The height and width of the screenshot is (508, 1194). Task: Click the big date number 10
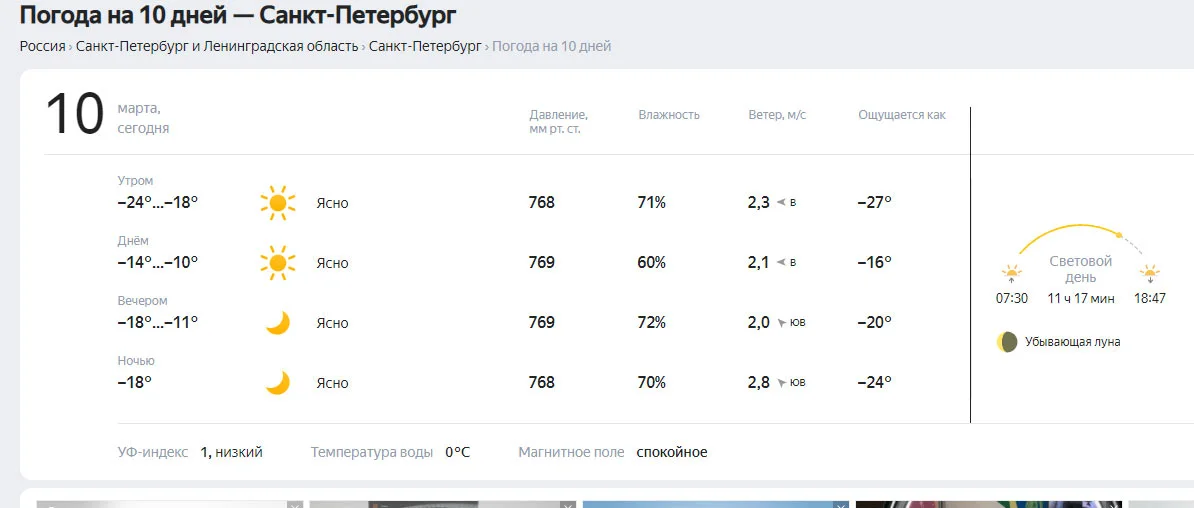click(x=75, y=114)
